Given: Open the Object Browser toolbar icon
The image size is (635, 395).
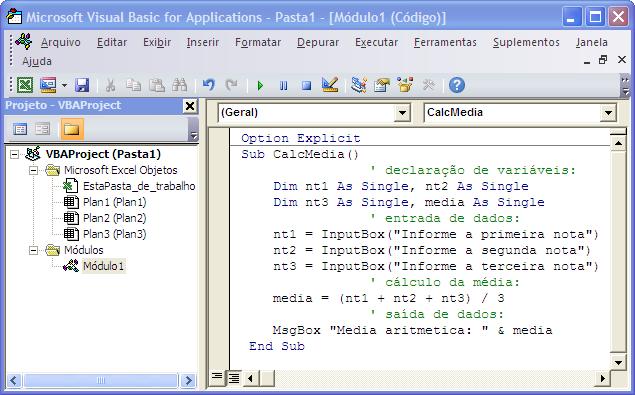Looking at the screenshot, I should [405, 85].
